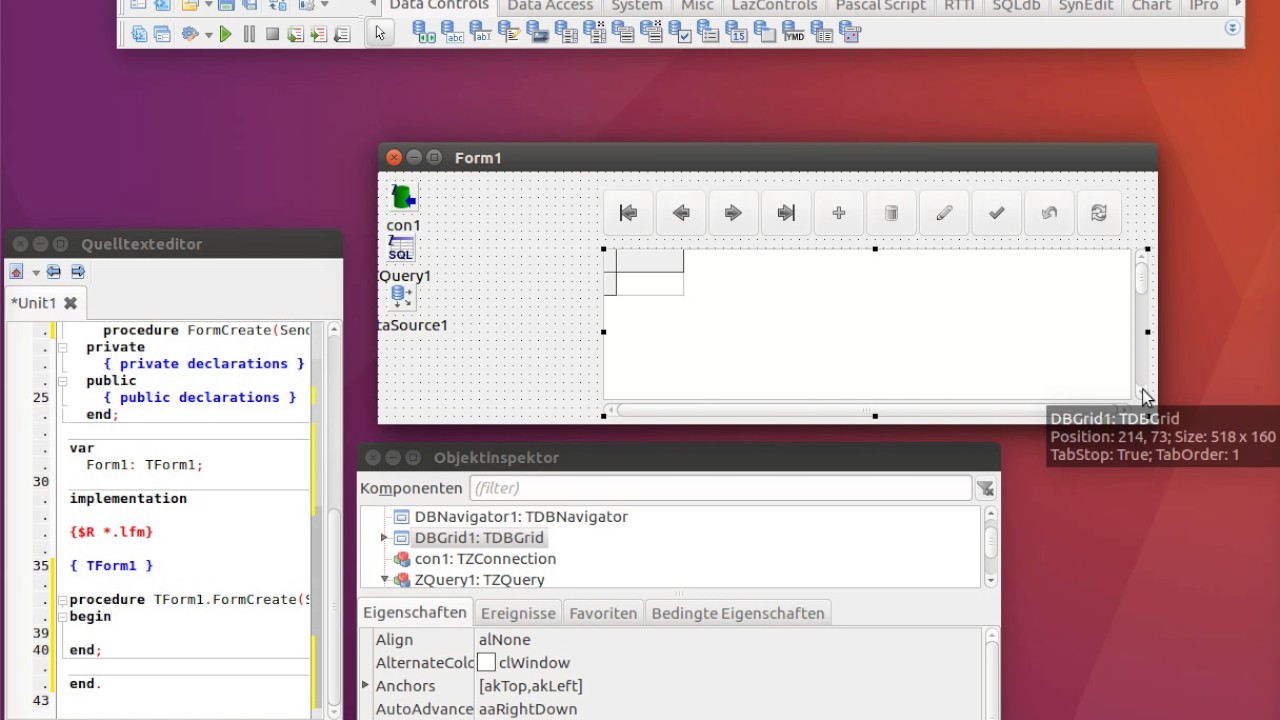Click the green Run button in toolbar
Screen dimensions: 1280x720
225,34
